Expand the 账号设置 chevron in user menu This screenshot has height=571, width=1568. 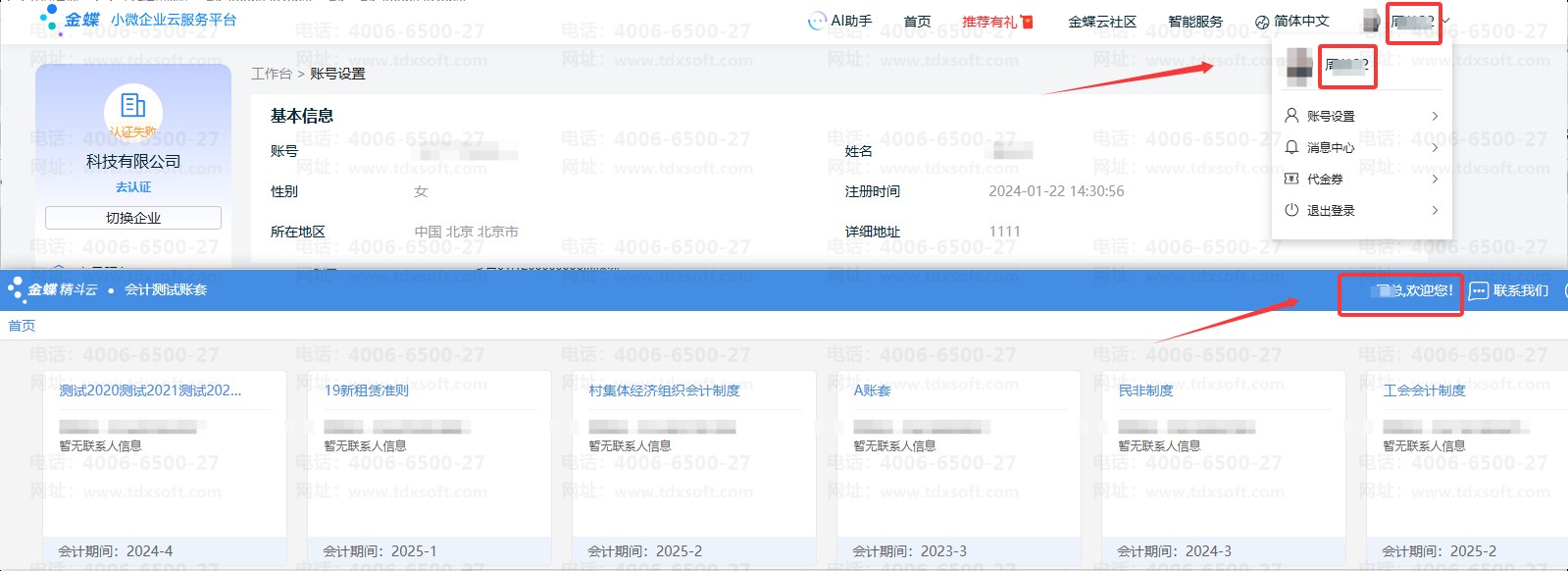click(1435, 116)
